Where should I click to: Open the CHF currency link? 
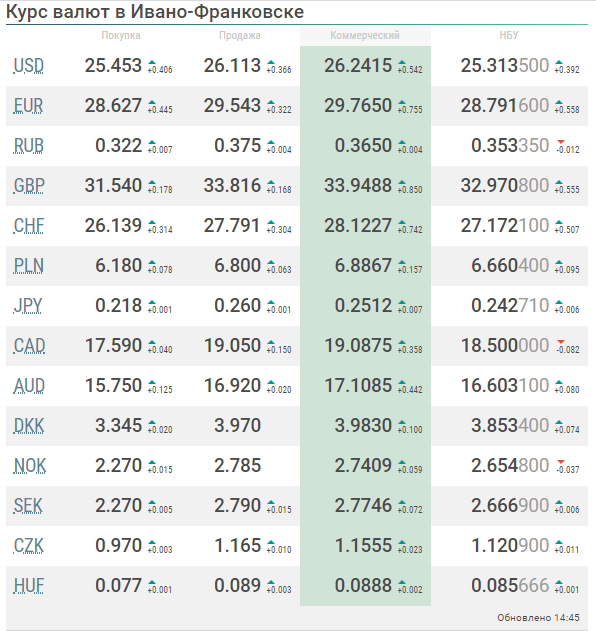point(29,226)
